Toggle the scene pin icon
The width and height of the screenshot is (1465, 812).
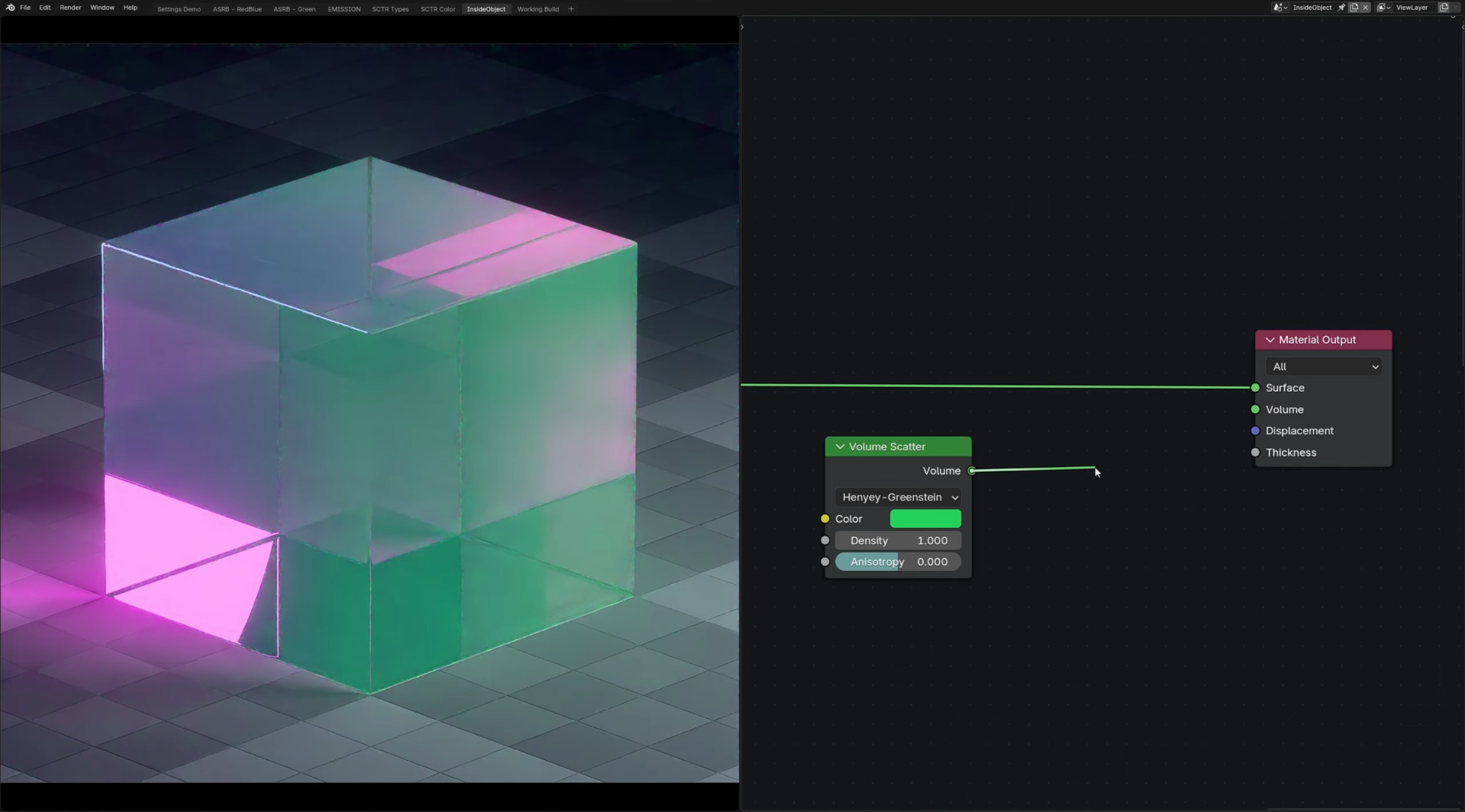[x=1341, y=8]
